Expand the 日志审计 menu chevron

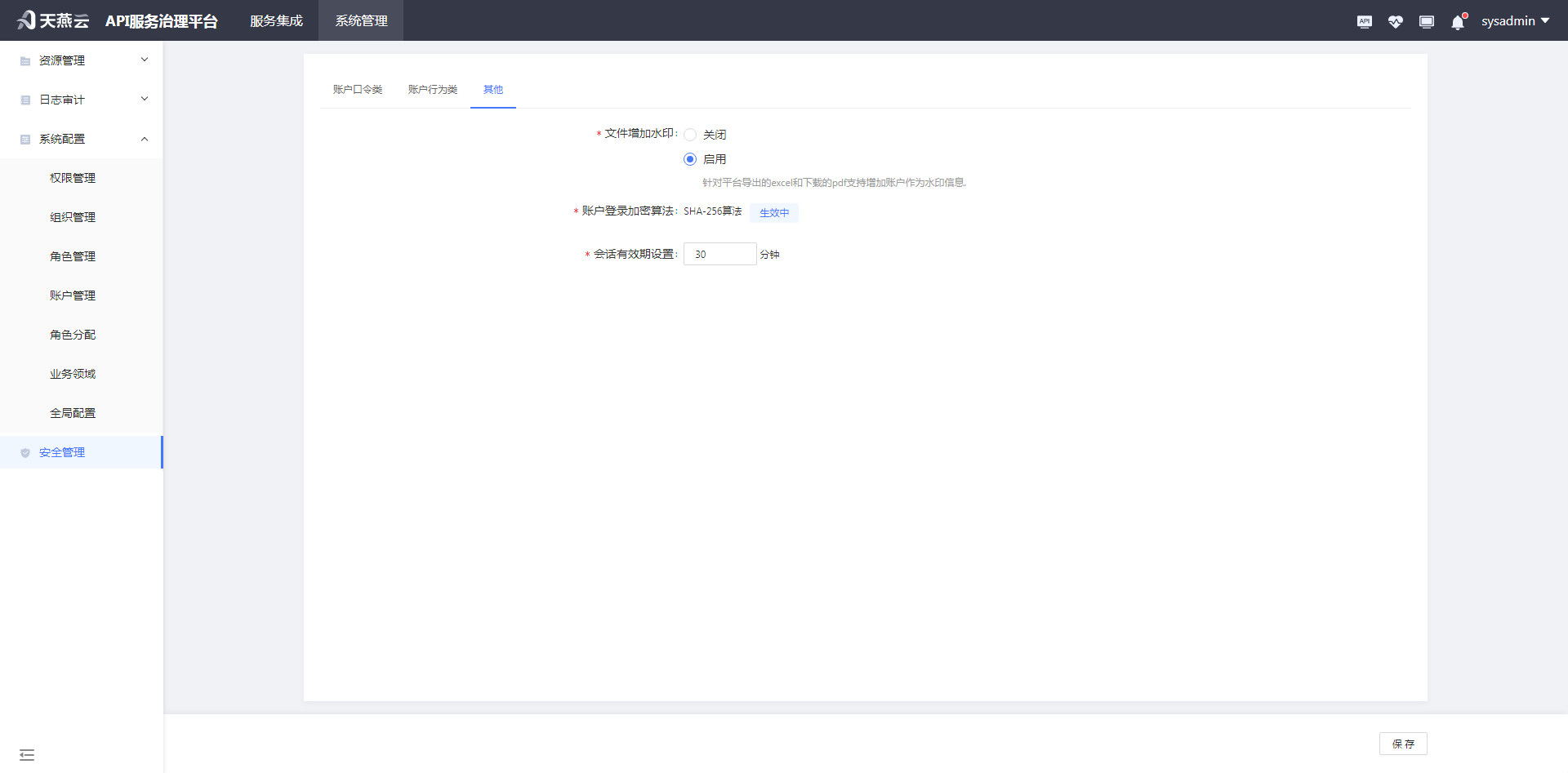tap(145, 99)
